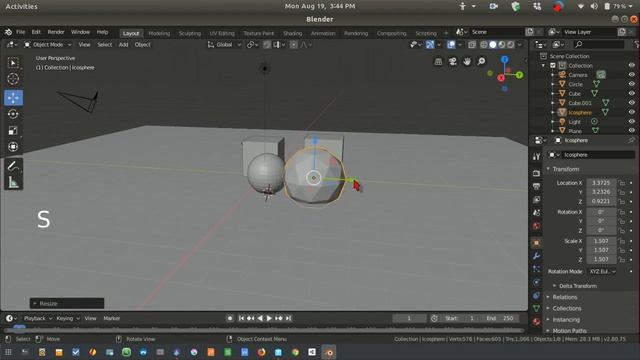Activate the Scale tool
This screenshot has height=360, width=640.
[13, 131]
